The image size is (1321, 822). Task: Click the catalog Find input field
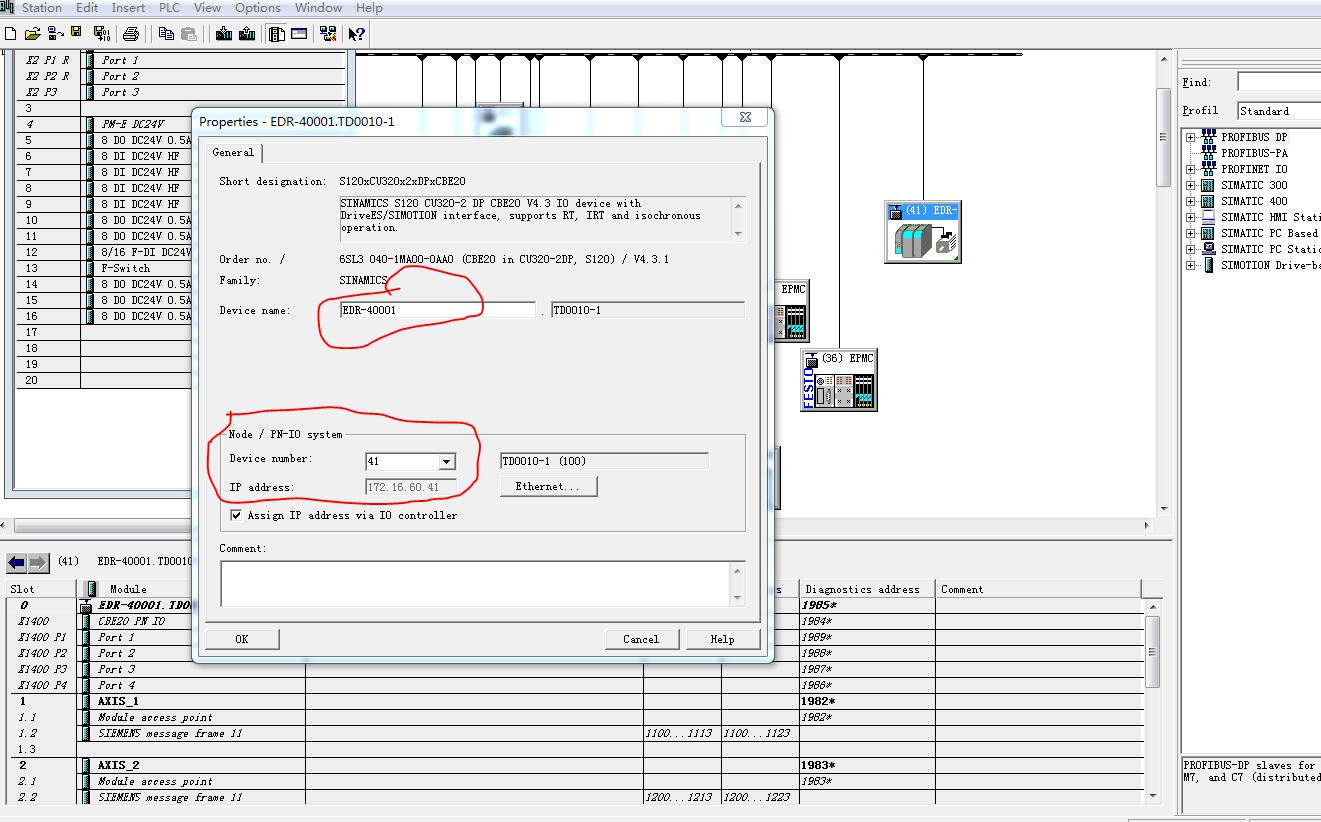point(1279,82)
